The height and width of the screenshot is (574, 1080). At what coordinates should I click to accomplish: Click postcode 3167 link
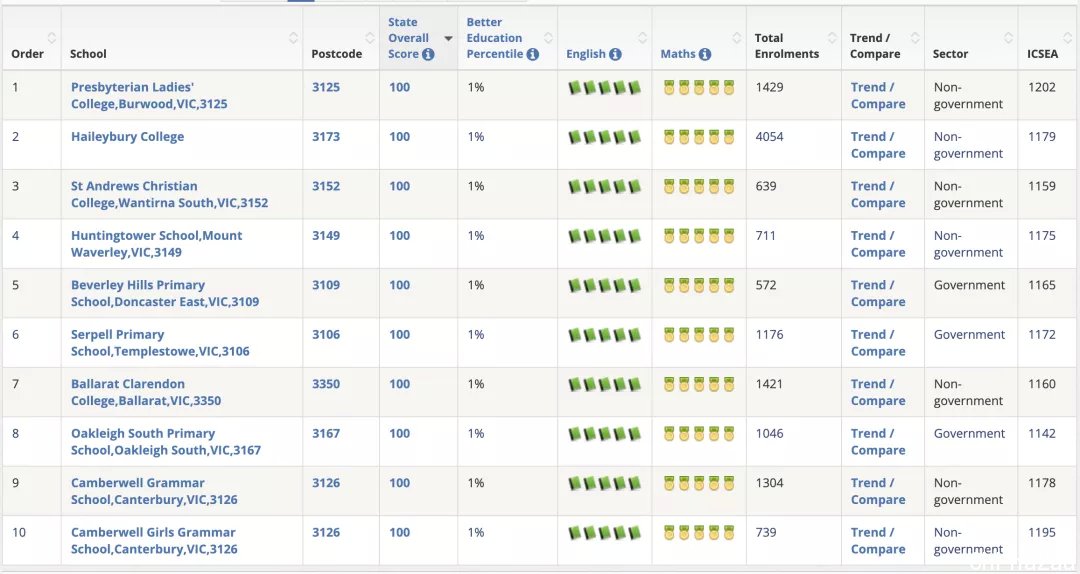[x=326, y=434]
